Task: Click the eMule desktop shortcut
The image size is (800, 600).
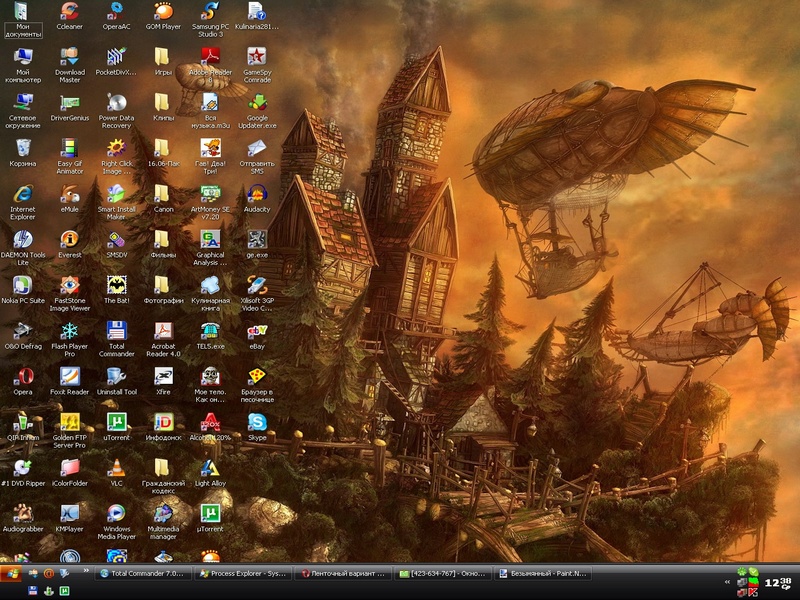Action: tap(70, 194)
